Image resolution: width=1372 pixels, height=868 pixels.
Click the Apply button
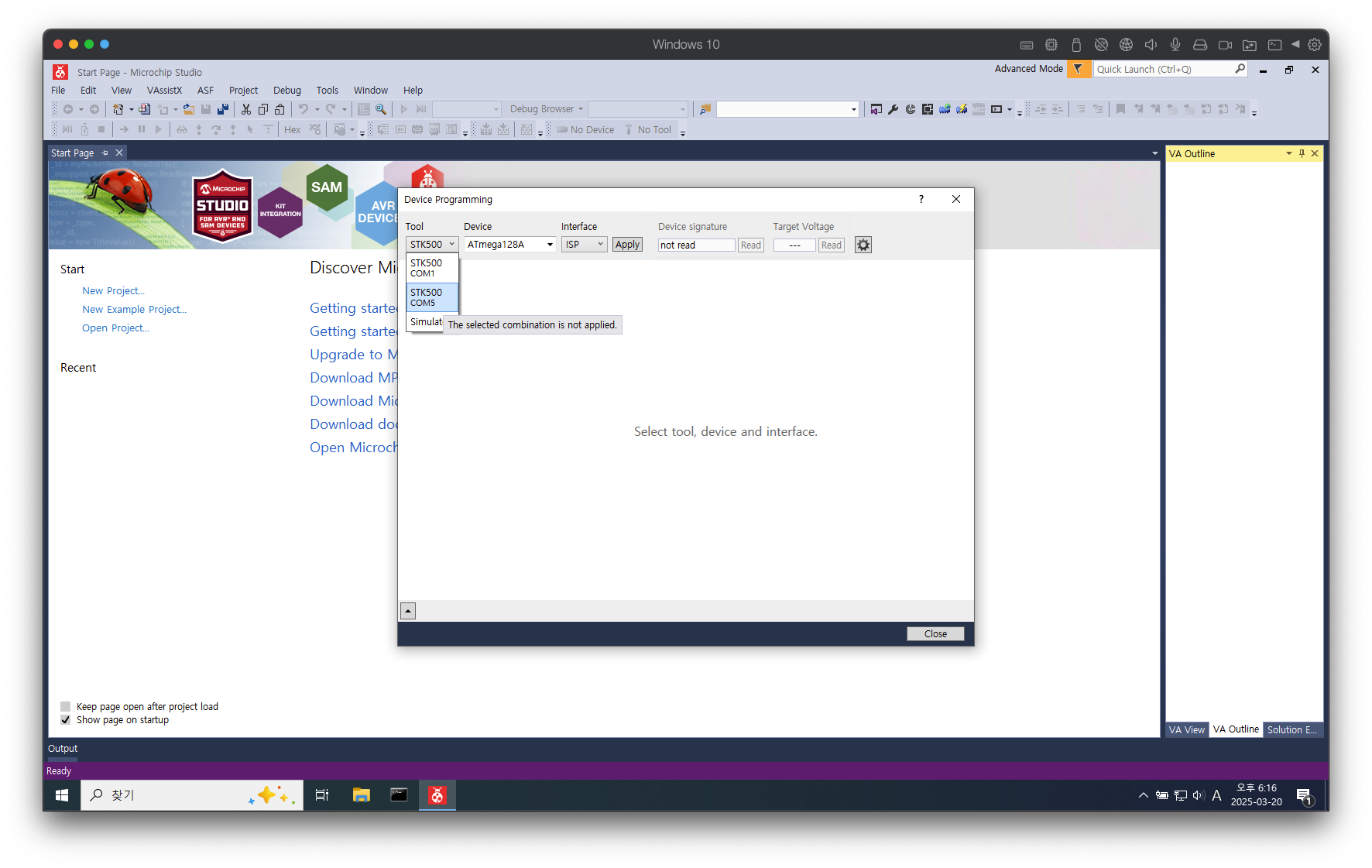[x=627, y=245]
